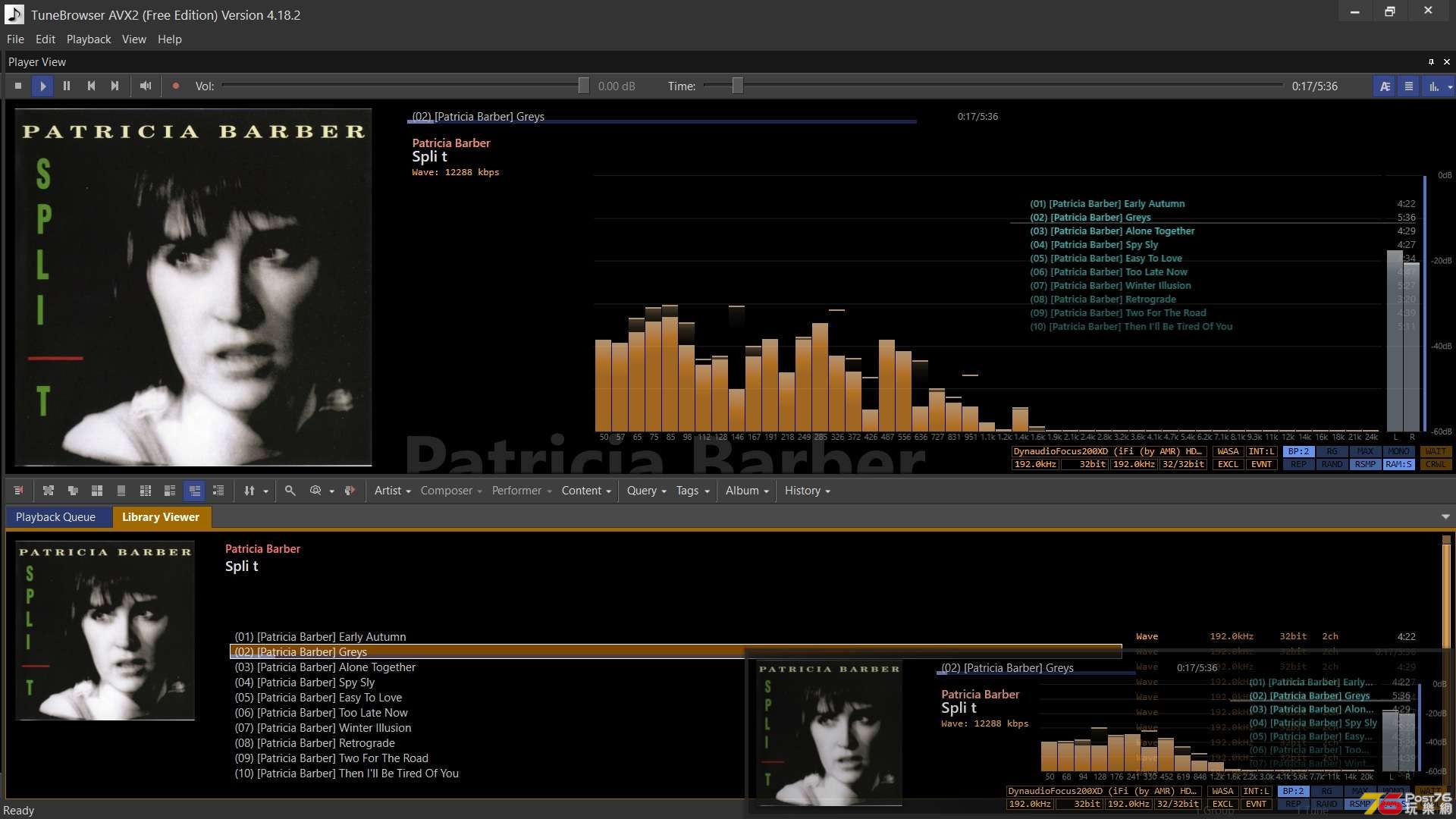Screen dimensions: 1456x819
Task: Click the sort order arrows icon
Action: click(x=249, y=491)
